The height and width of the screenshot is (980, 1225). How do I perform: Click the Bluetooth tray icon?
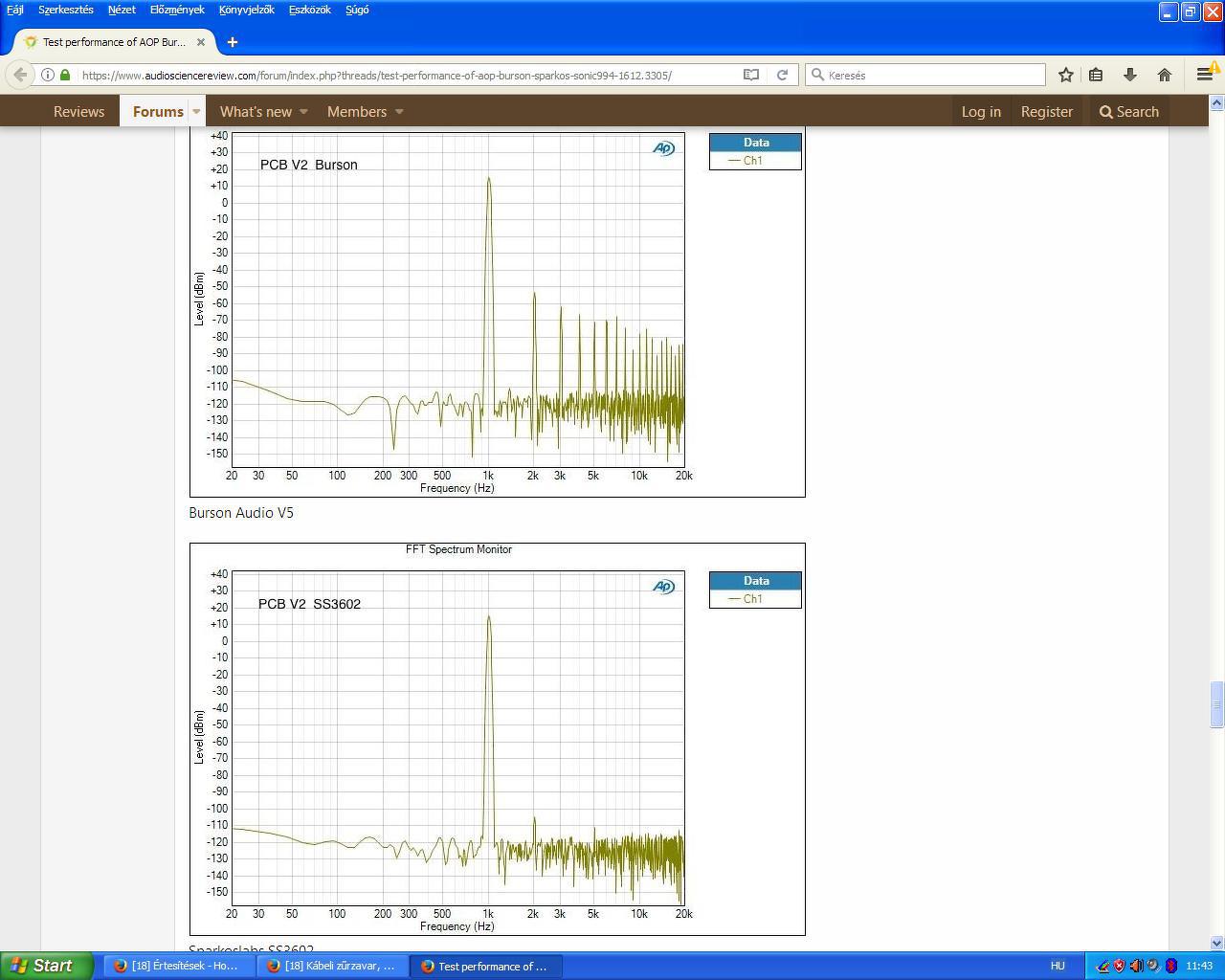pos(1170,966)
